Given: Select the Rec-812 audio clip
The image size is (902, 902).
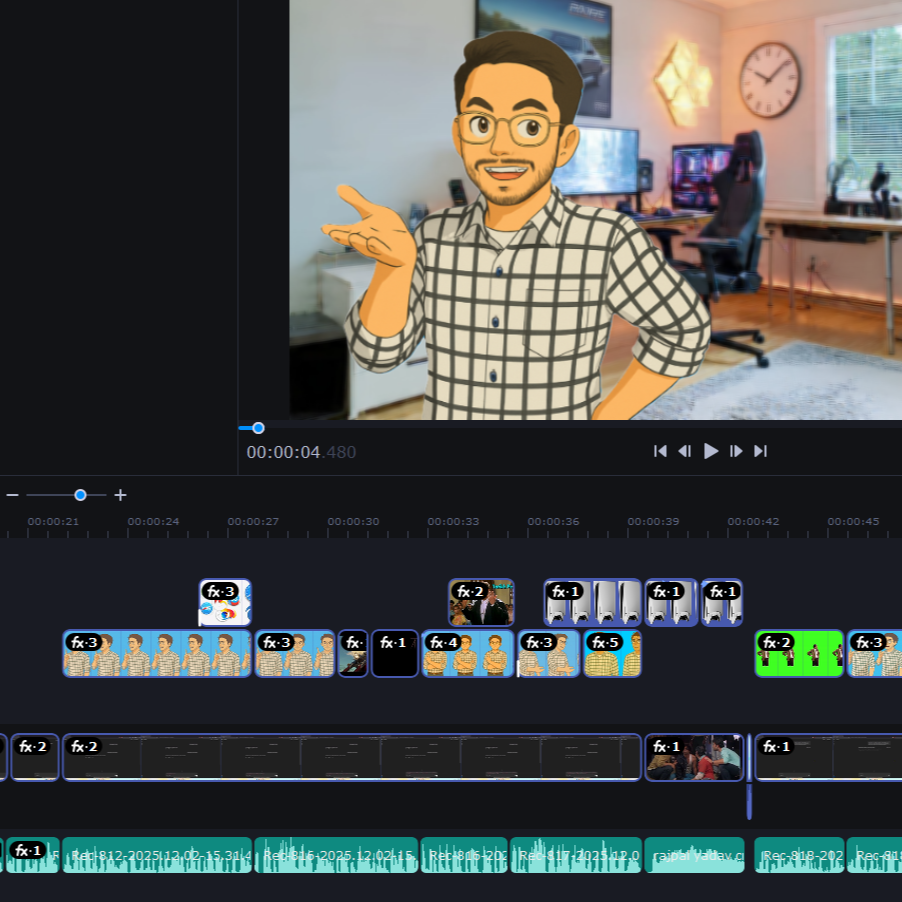Looking at the screenshot, I should (157, 855).
